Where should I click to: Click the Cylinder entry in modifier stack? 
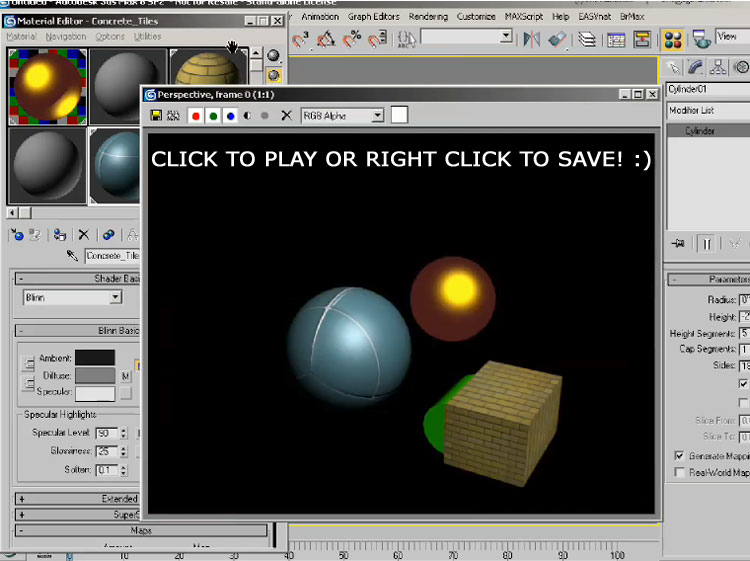pos(700,131)
